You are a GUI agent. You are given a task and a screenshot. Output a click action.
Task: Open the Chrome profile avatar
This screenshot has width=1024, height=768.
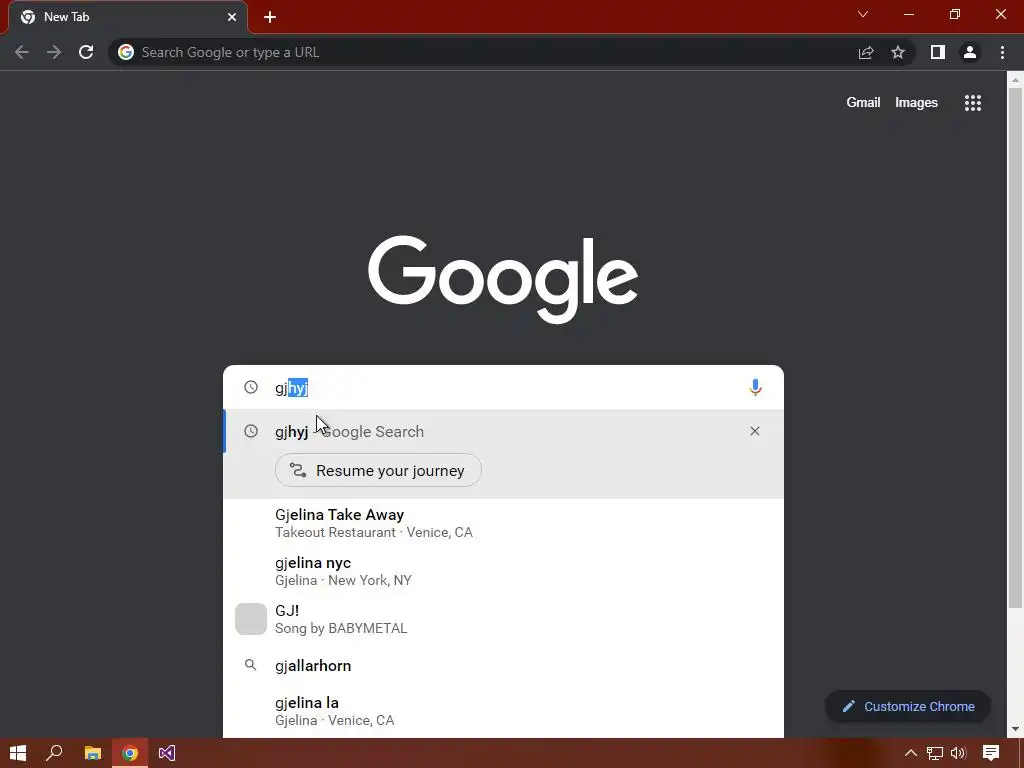[x=970, y=52]
